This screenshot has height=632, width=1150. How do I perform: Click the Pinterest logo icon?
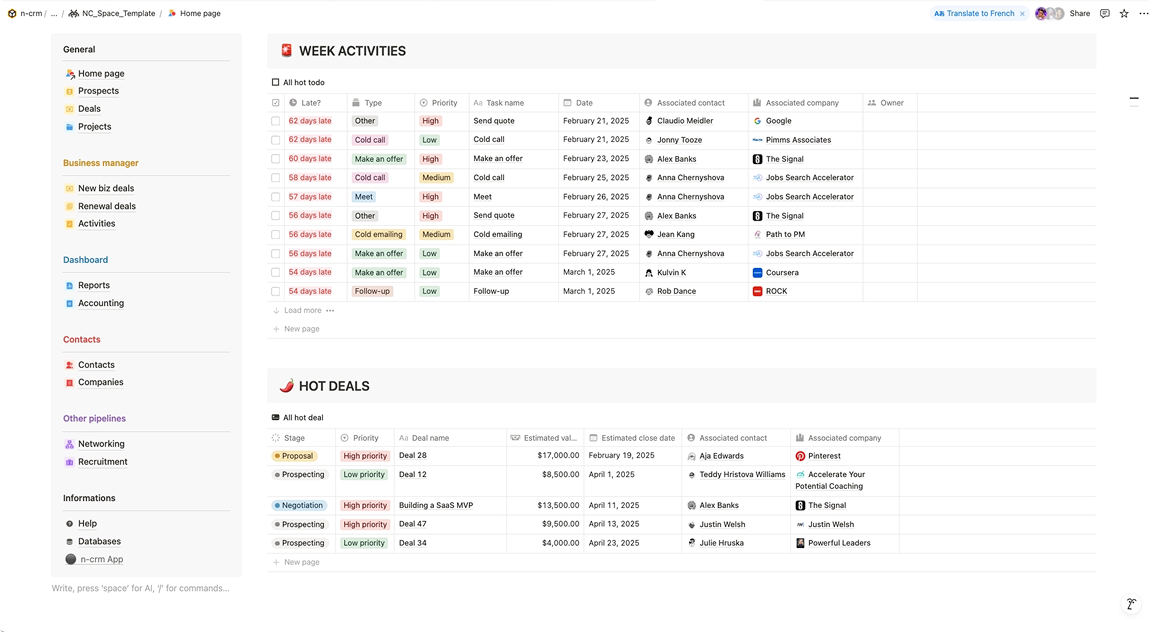coord(800,456)
